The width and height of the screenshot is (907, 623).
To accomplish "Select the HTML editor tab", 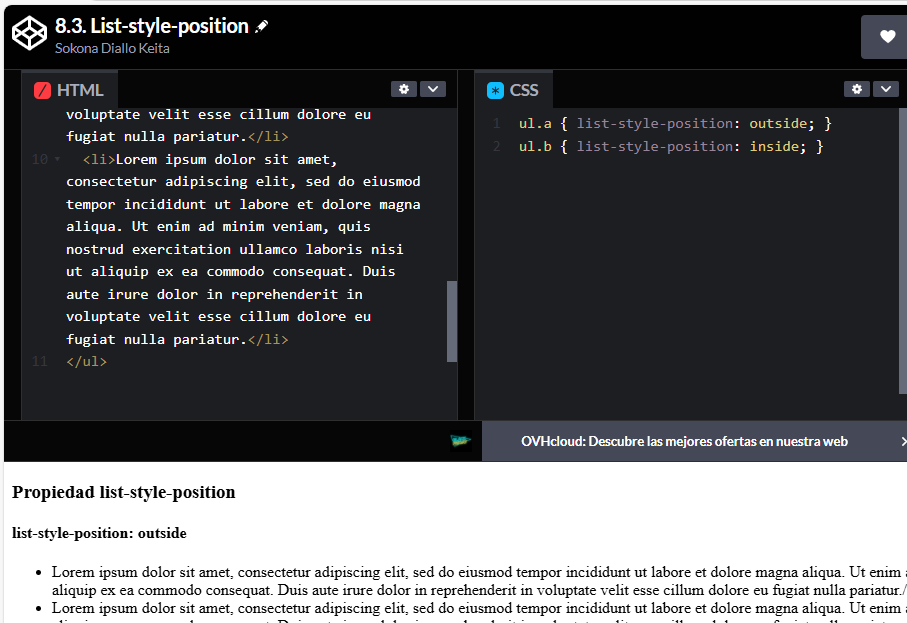I will 69,90.
